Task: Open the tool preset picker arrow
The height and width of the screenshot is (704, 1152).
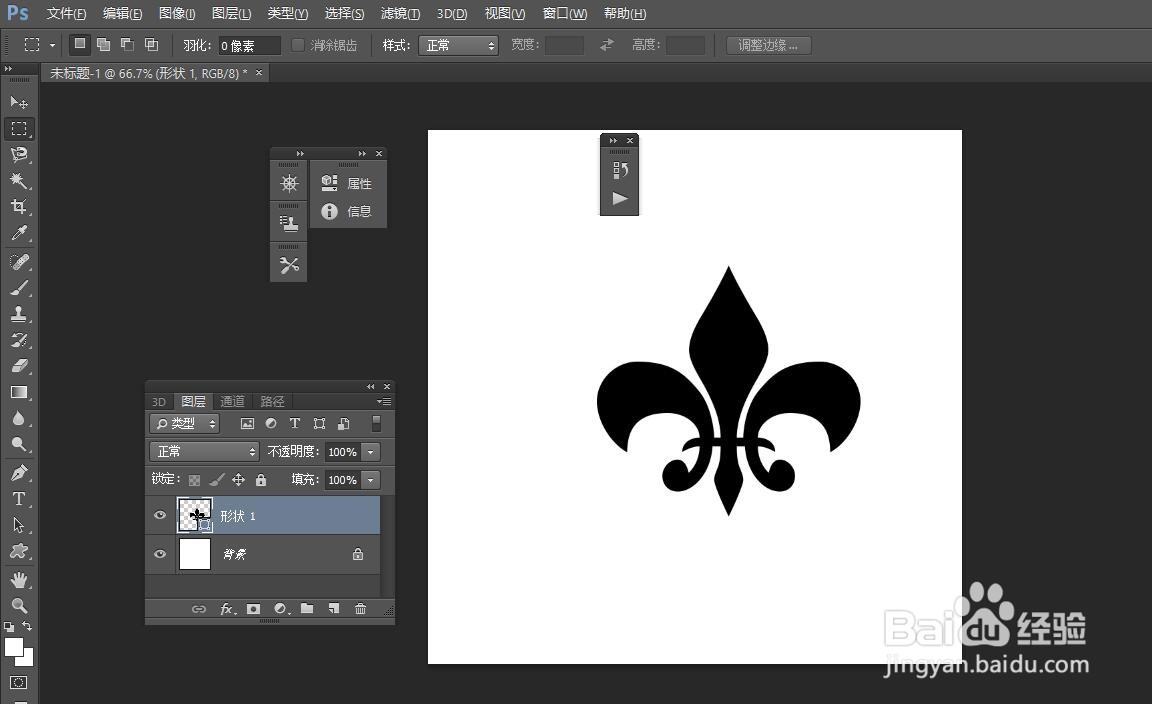Action: coord(52,46)
